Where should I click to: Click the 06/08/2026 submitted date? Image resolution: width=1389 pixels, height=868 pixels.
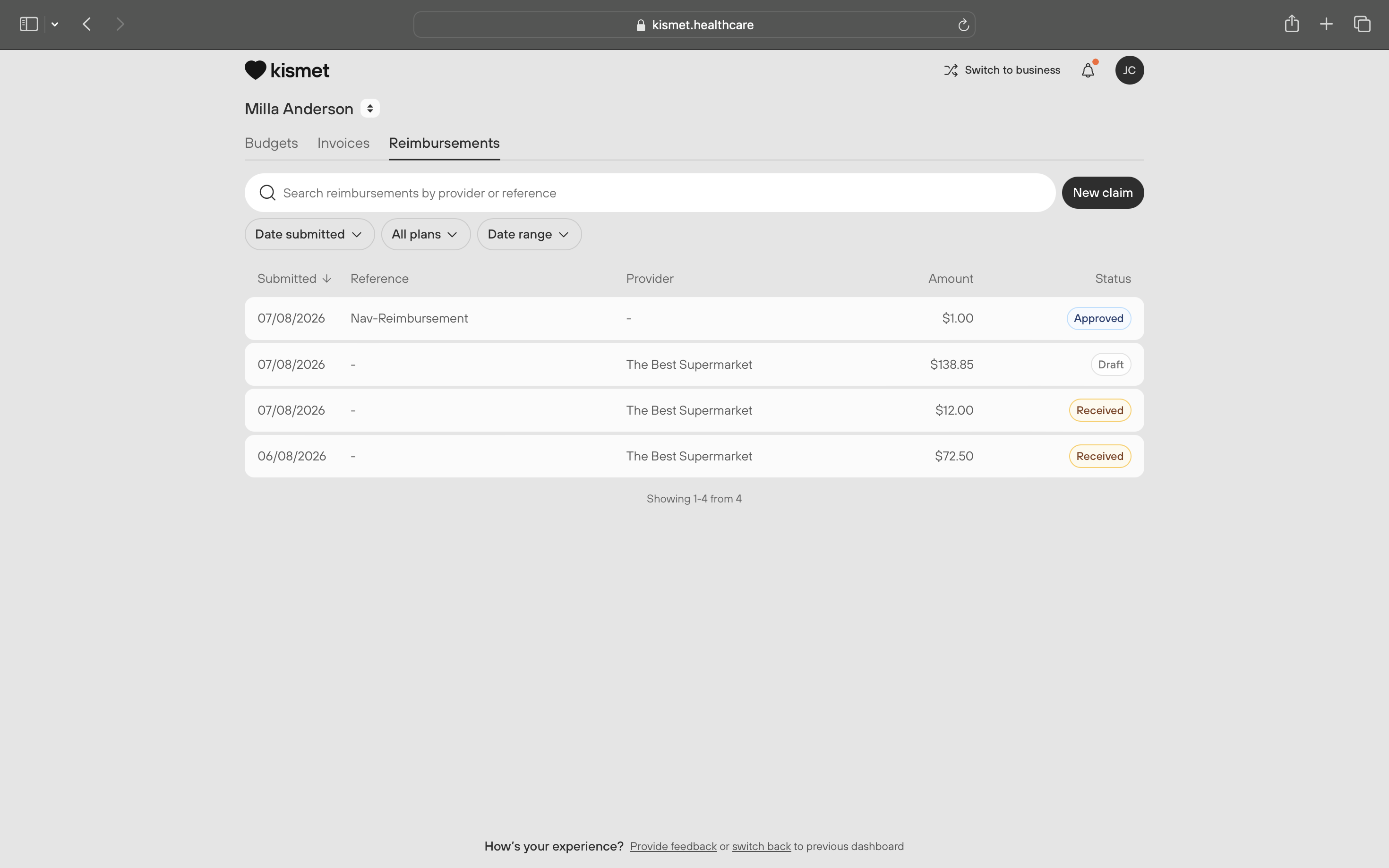[292, 456]
